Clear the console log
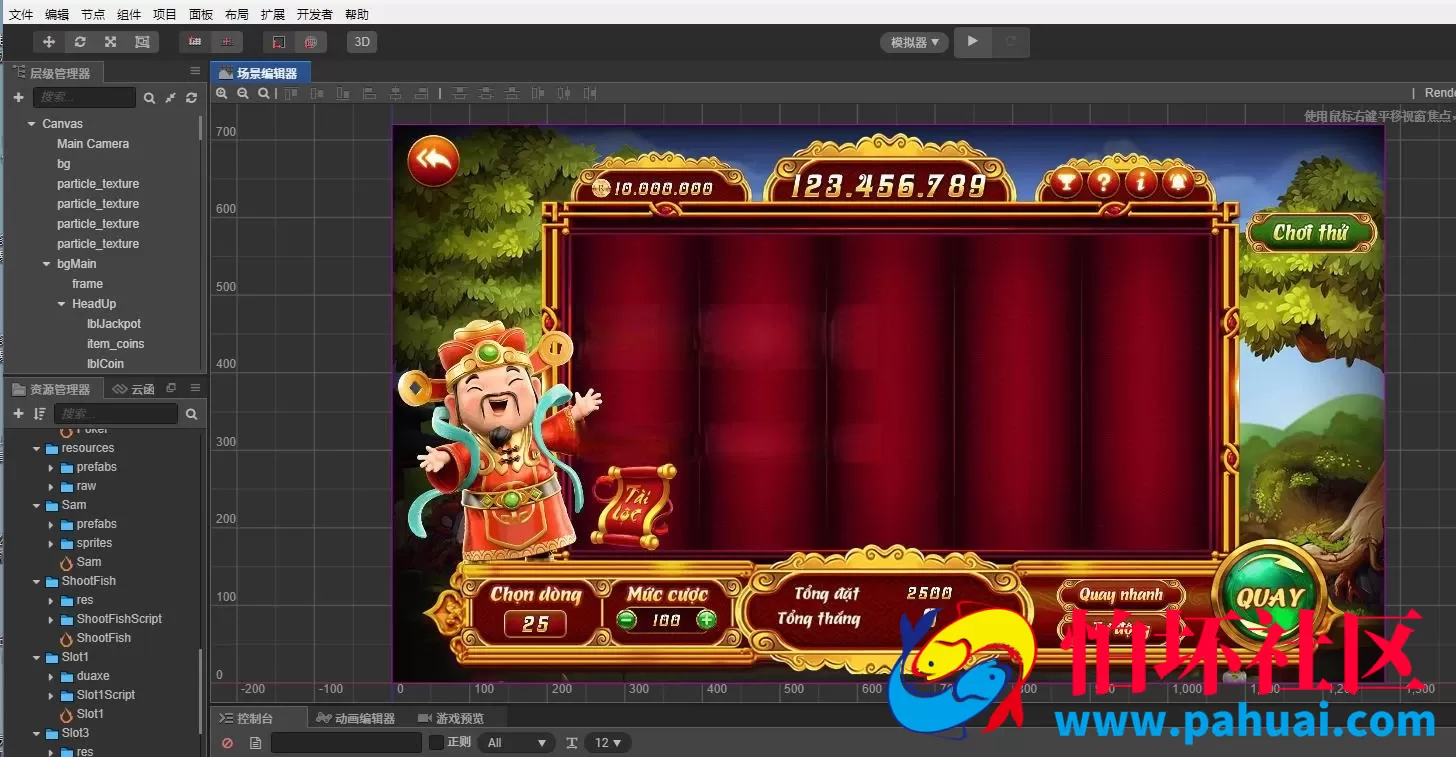 coord(227,743)
